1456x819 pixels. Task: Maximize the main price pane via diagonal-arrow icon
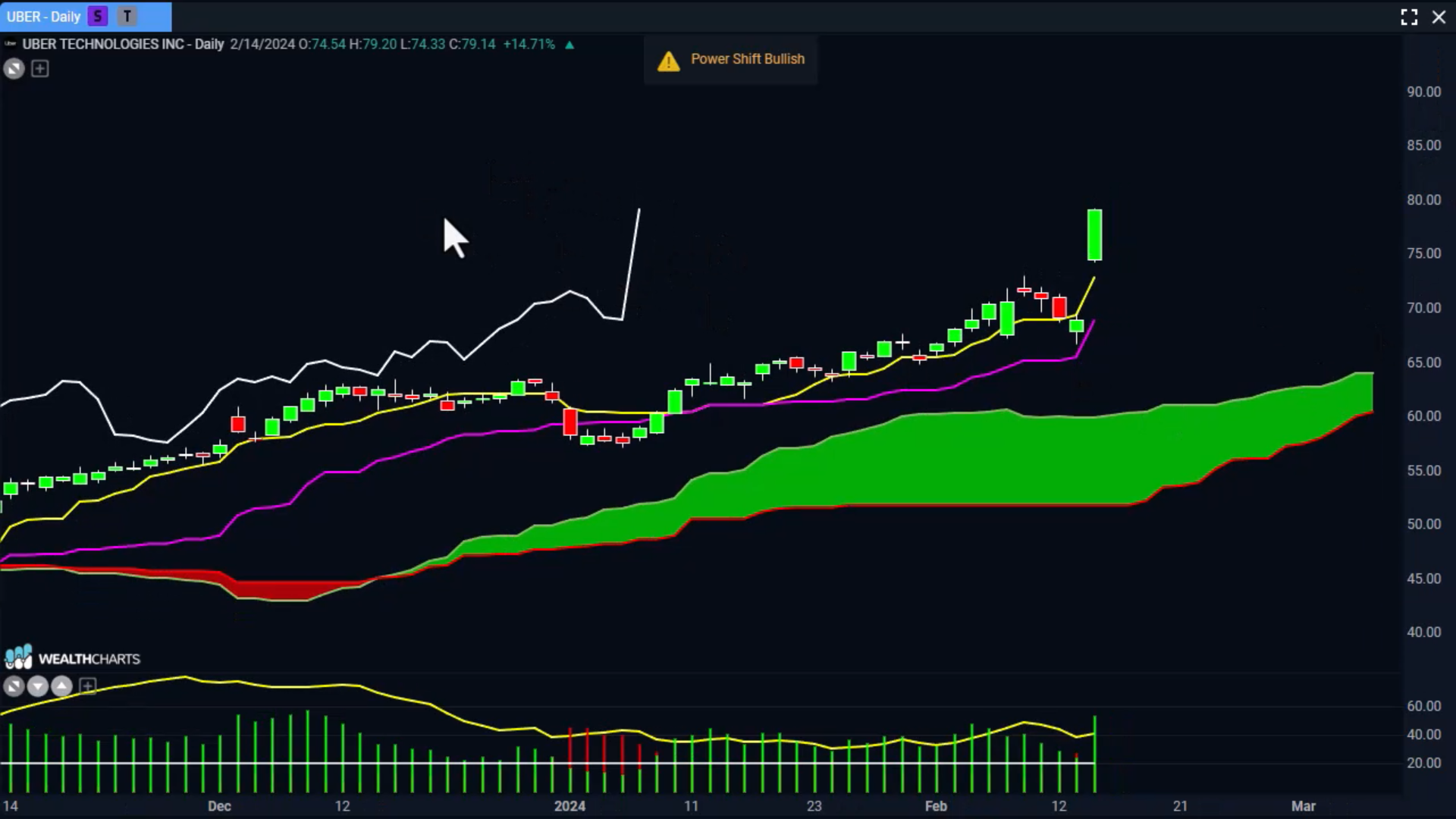[x=14, y=69]
